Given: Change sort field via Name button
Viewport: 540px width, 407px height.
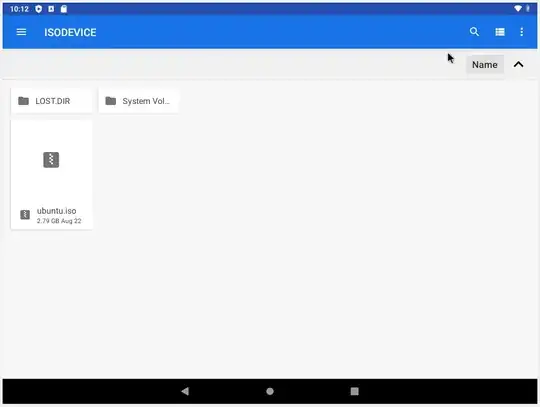Looking at the screenshot, I should 485,65.
